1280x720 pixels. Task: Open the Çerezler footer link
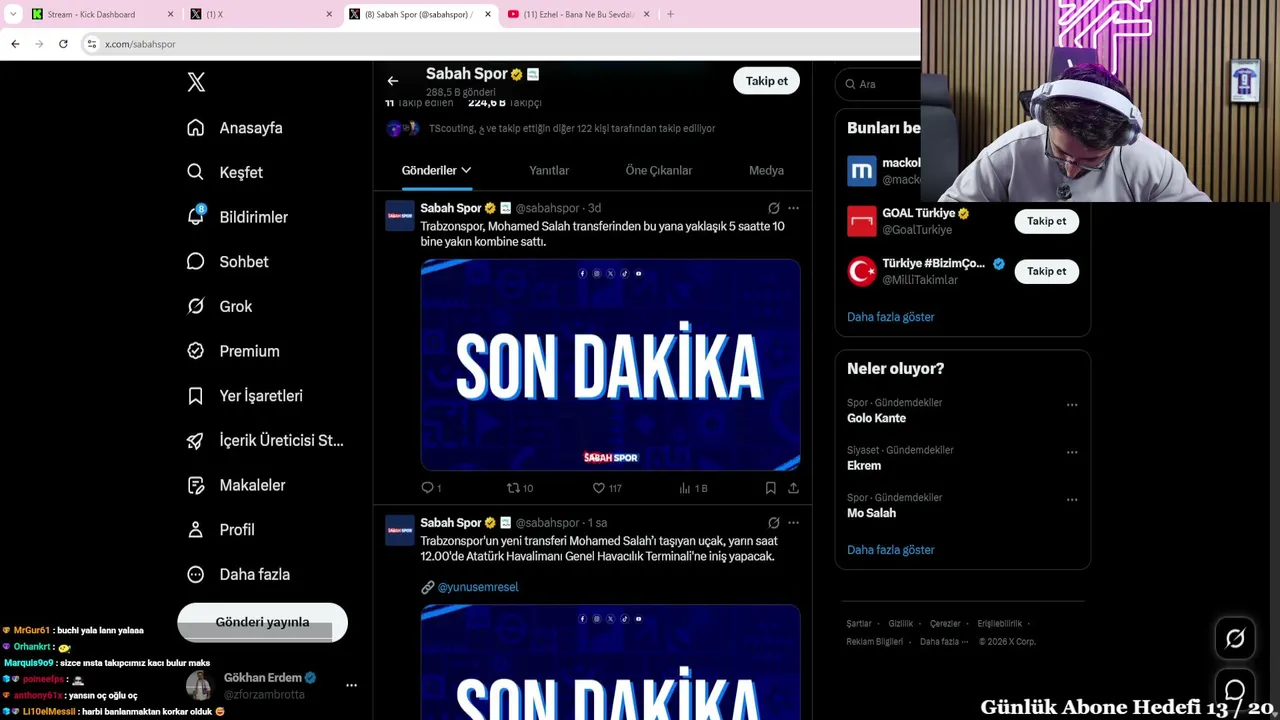click(x=945, y=624)
